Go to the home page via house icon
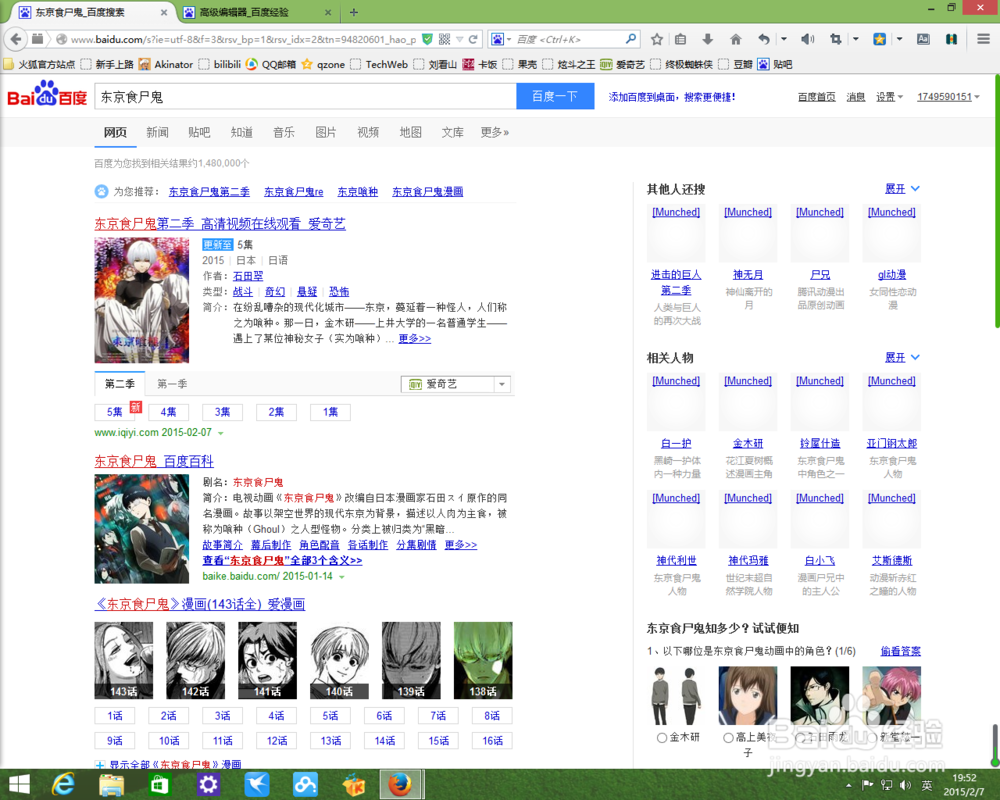The image size is (1000, 800). [735, 40]
